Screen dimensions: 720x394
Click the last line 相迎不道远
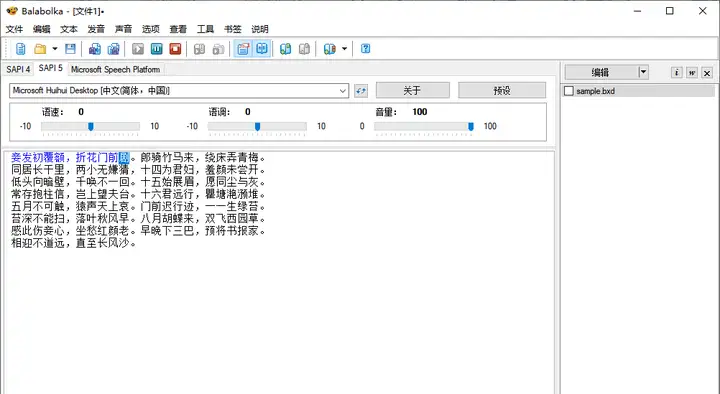(73, 243)
